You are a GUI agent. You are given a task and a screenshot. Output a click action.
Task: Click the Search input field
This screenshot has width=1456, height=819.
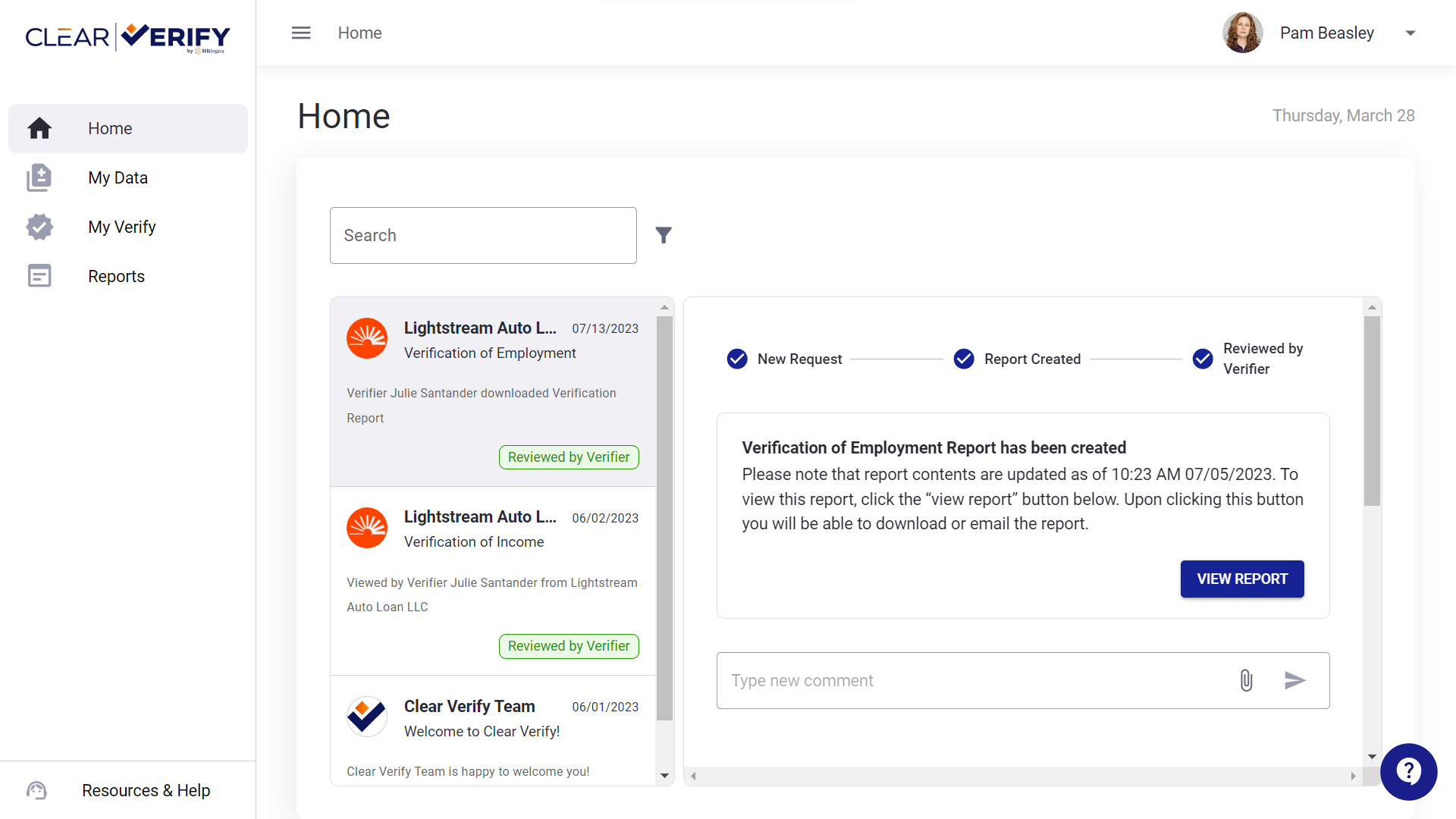click(x=483, y=235)
